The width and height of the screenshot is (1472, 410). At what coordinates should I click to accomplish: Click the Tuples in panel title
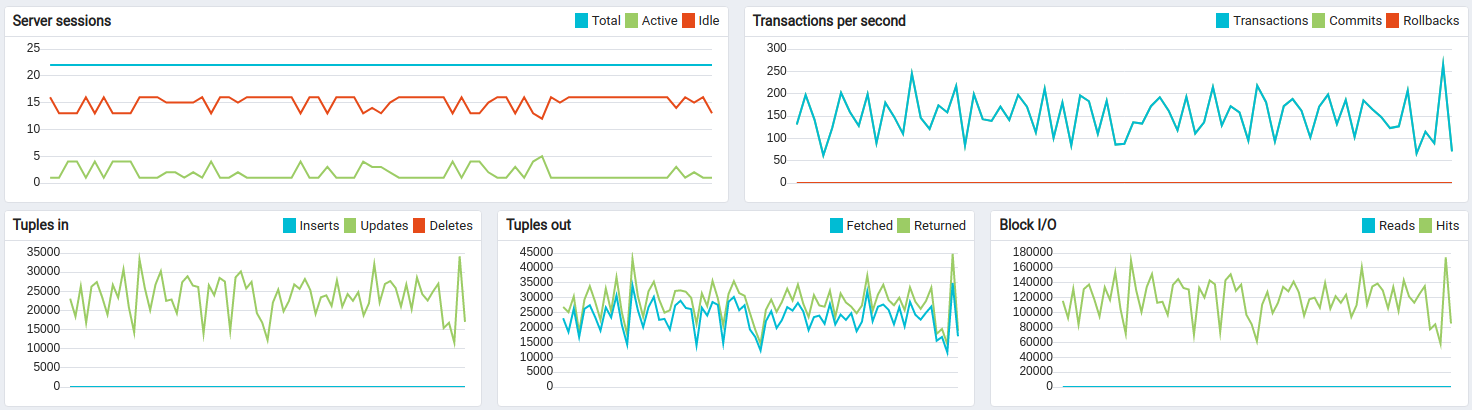[41, 225]
